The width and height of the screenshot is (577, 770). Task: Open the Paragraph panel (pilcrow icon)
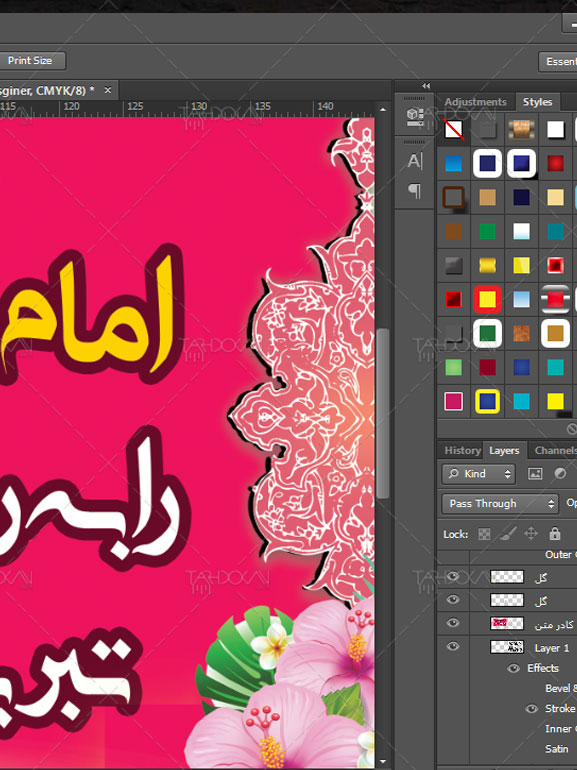coord(414,191)
